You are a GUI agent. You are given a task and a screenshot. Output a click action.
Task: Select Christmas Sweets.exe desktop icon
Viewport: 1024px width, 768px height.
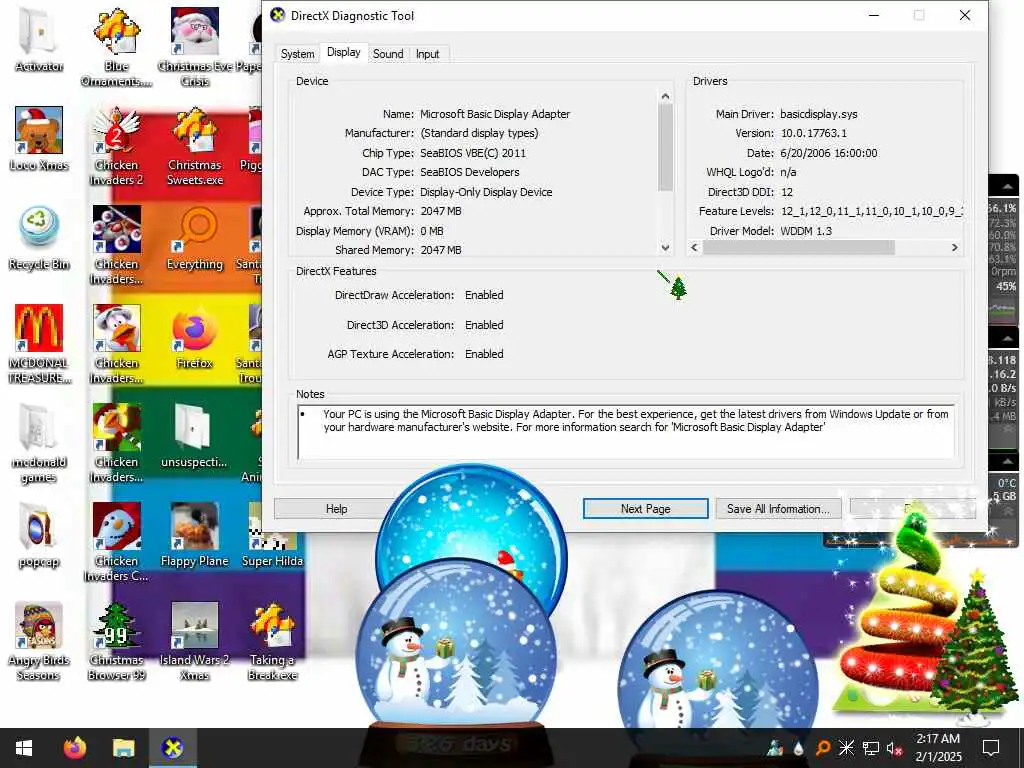(195, 146)
